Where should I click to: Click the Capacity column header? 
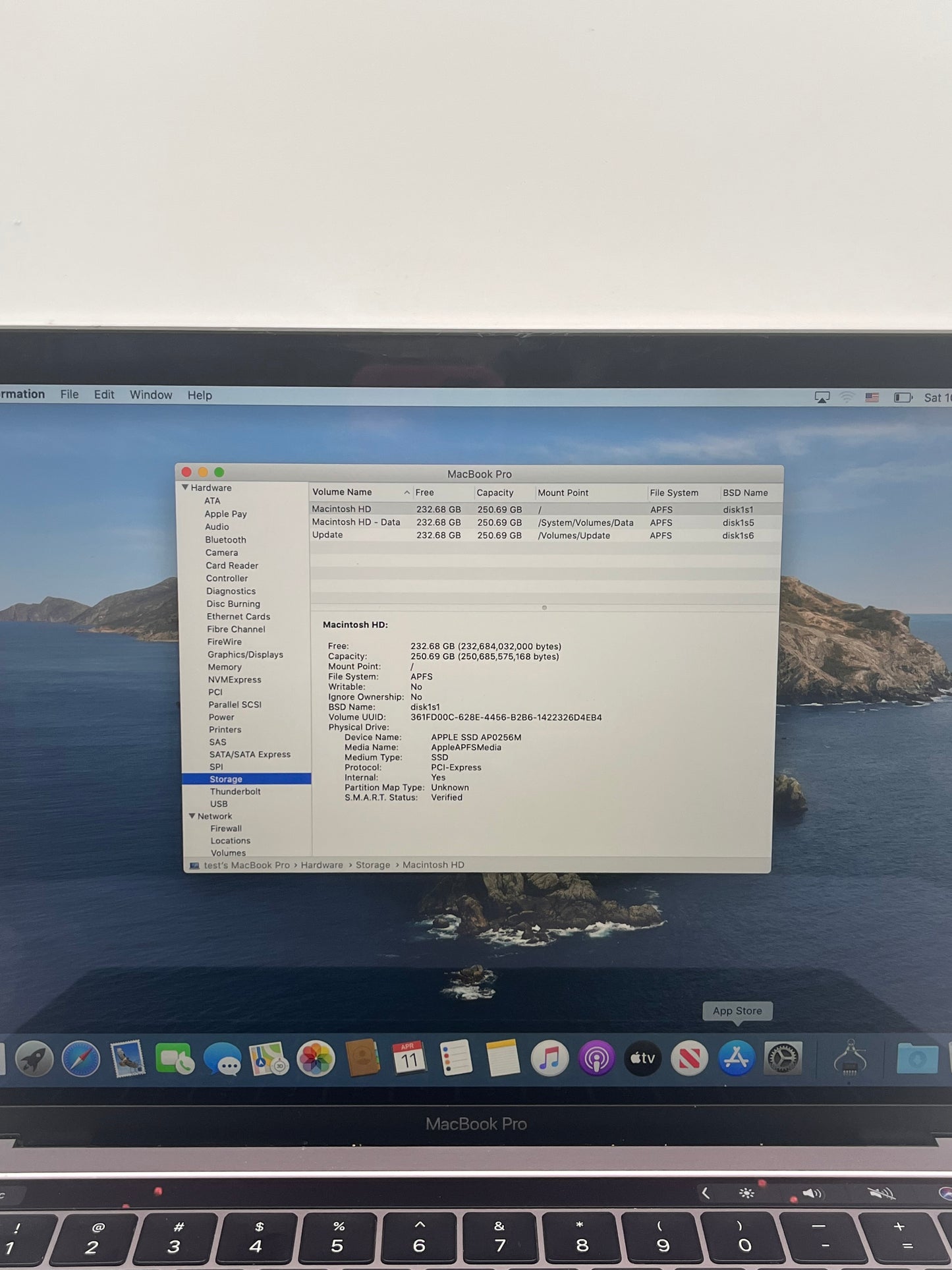[504, 492]
